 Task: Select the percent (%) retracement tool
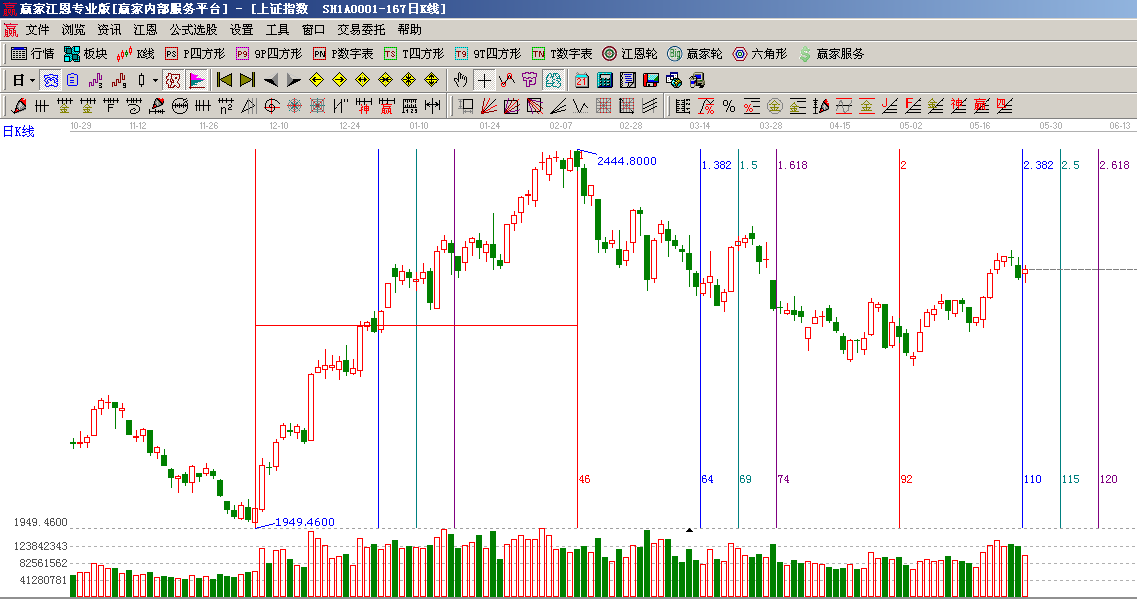pyautogui.click(x=729, y=106)
